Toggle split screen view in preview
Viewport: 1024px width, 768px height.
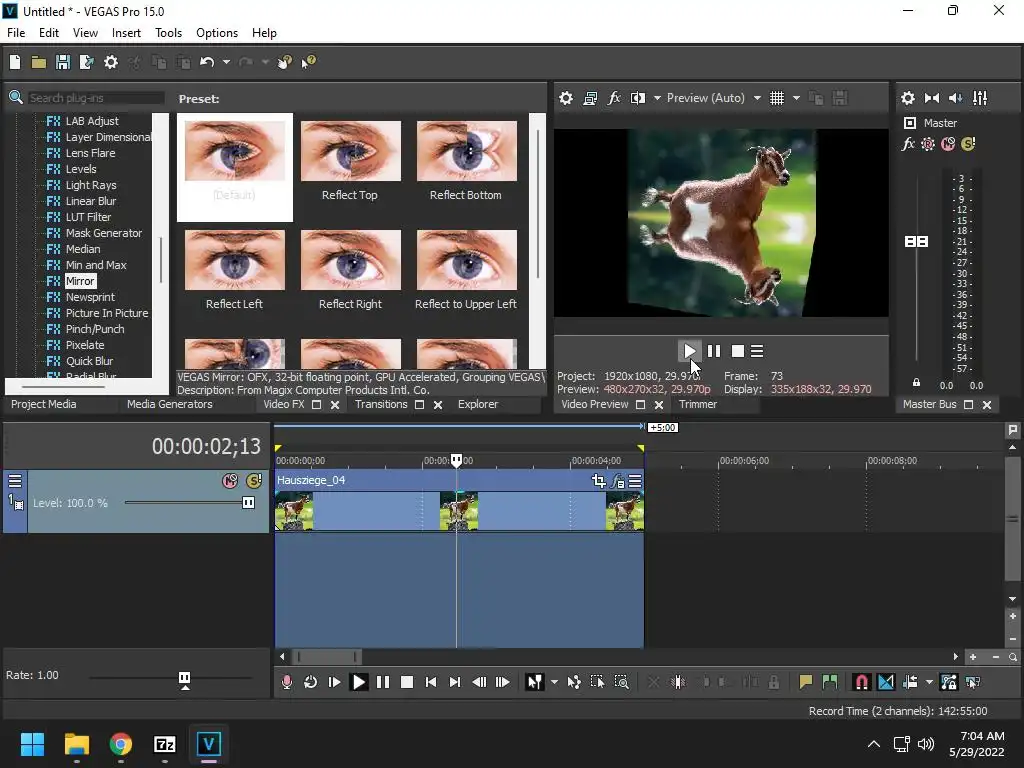[x=638, y=98]
